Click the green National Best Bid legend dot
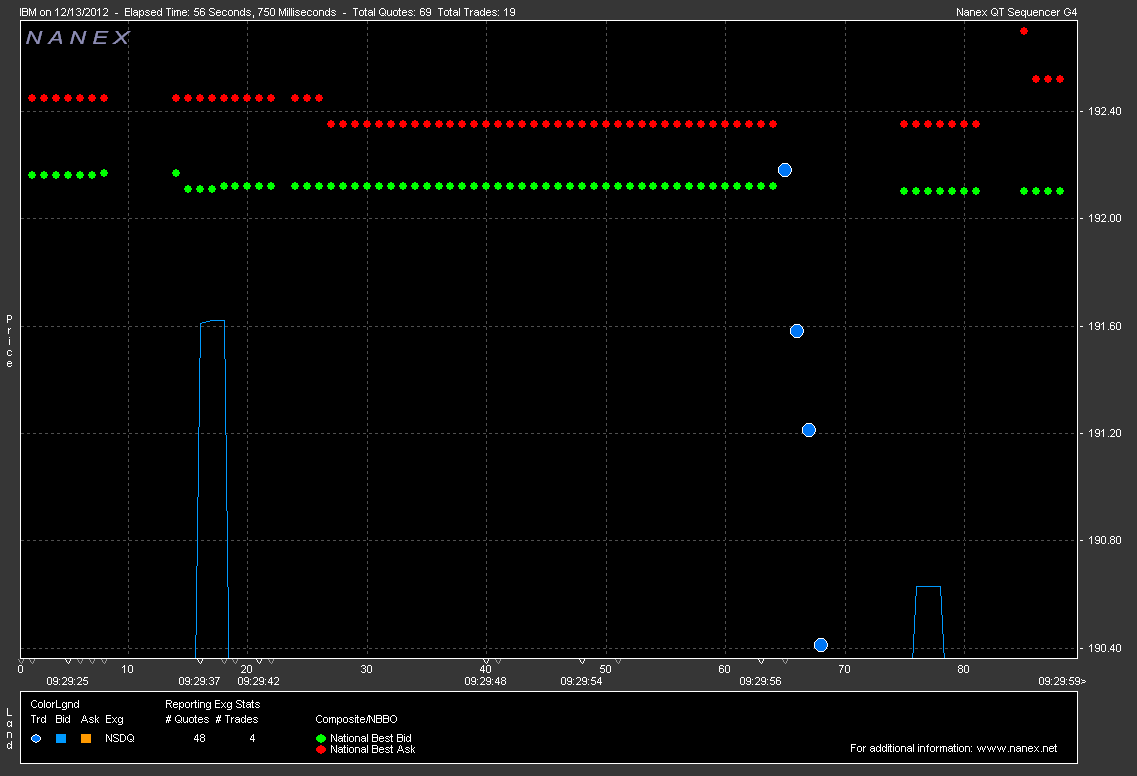This screenshot has width=1137, height=776. [321, 738]
